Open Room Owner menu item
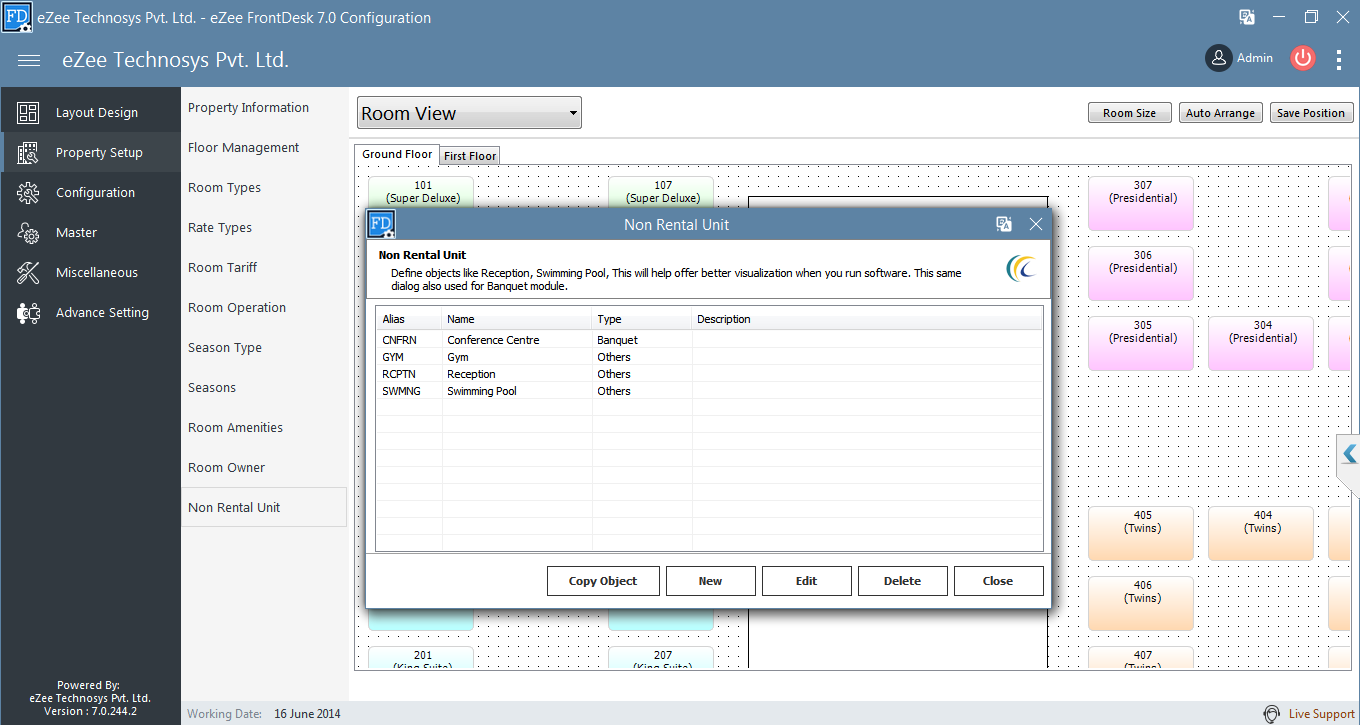 (x=227, y=468)
